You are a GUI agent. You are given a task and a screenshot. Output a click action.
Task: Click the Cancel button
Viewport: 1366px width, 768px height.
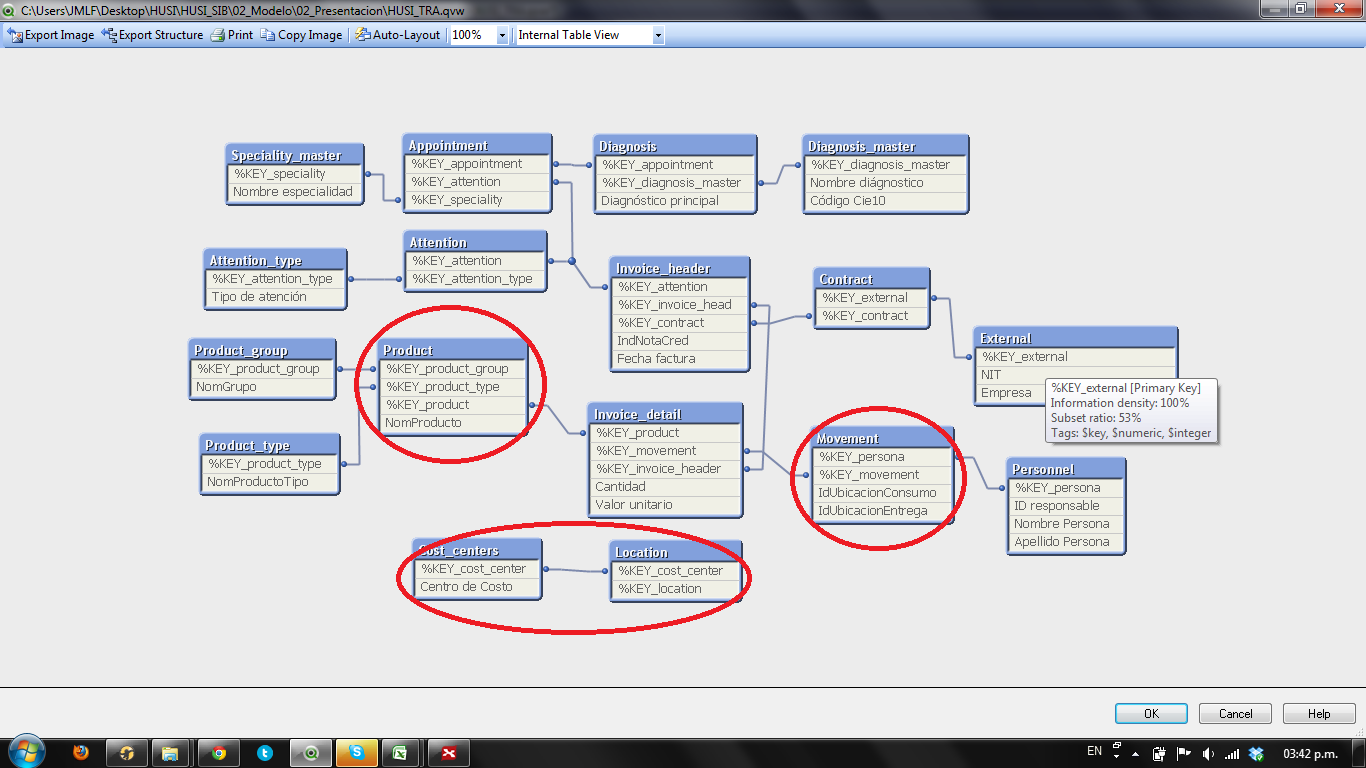(1235, 713)
